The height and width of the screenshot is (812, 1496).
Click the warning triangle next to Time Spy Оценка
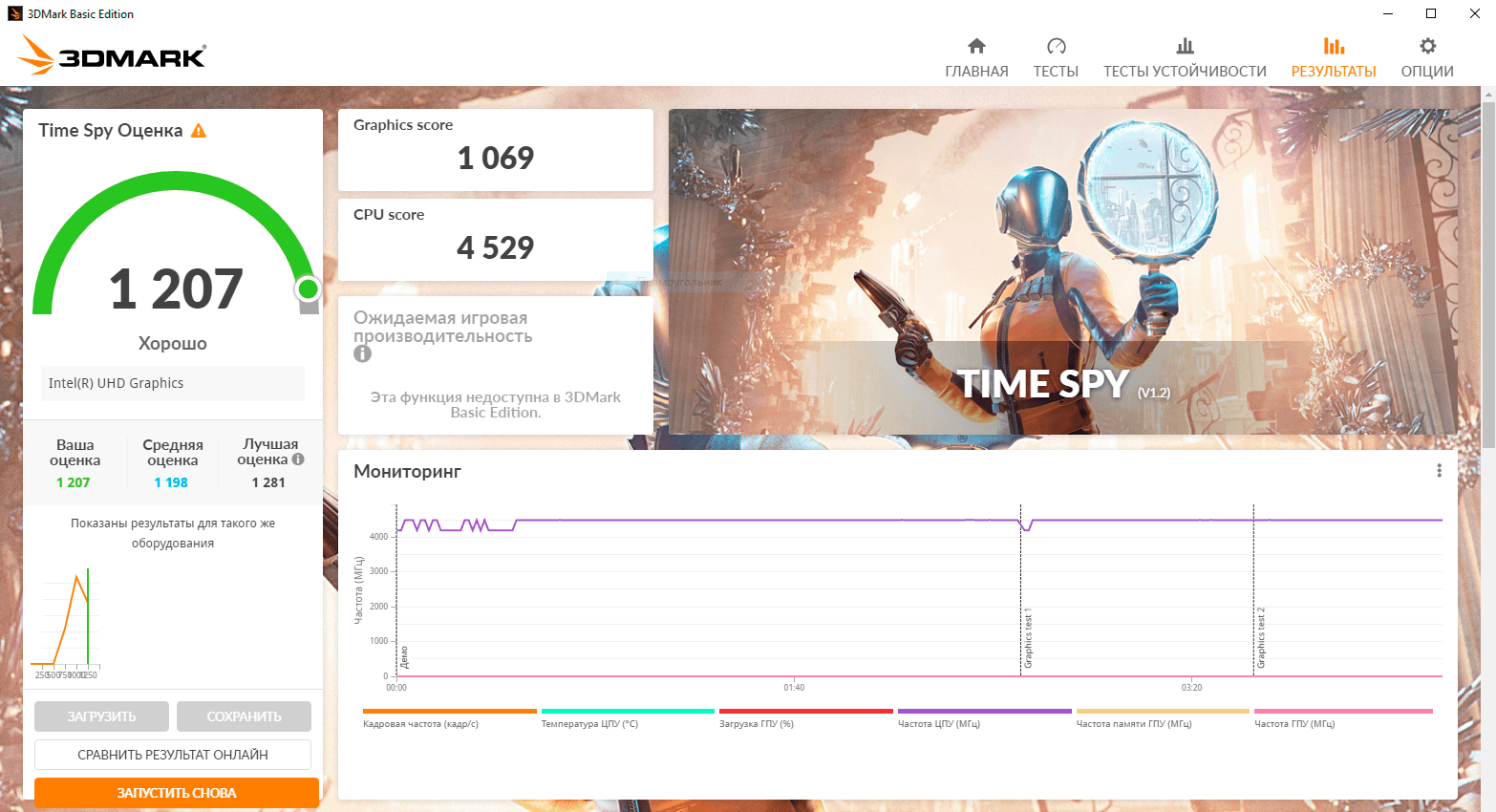(x=199, y=131)
